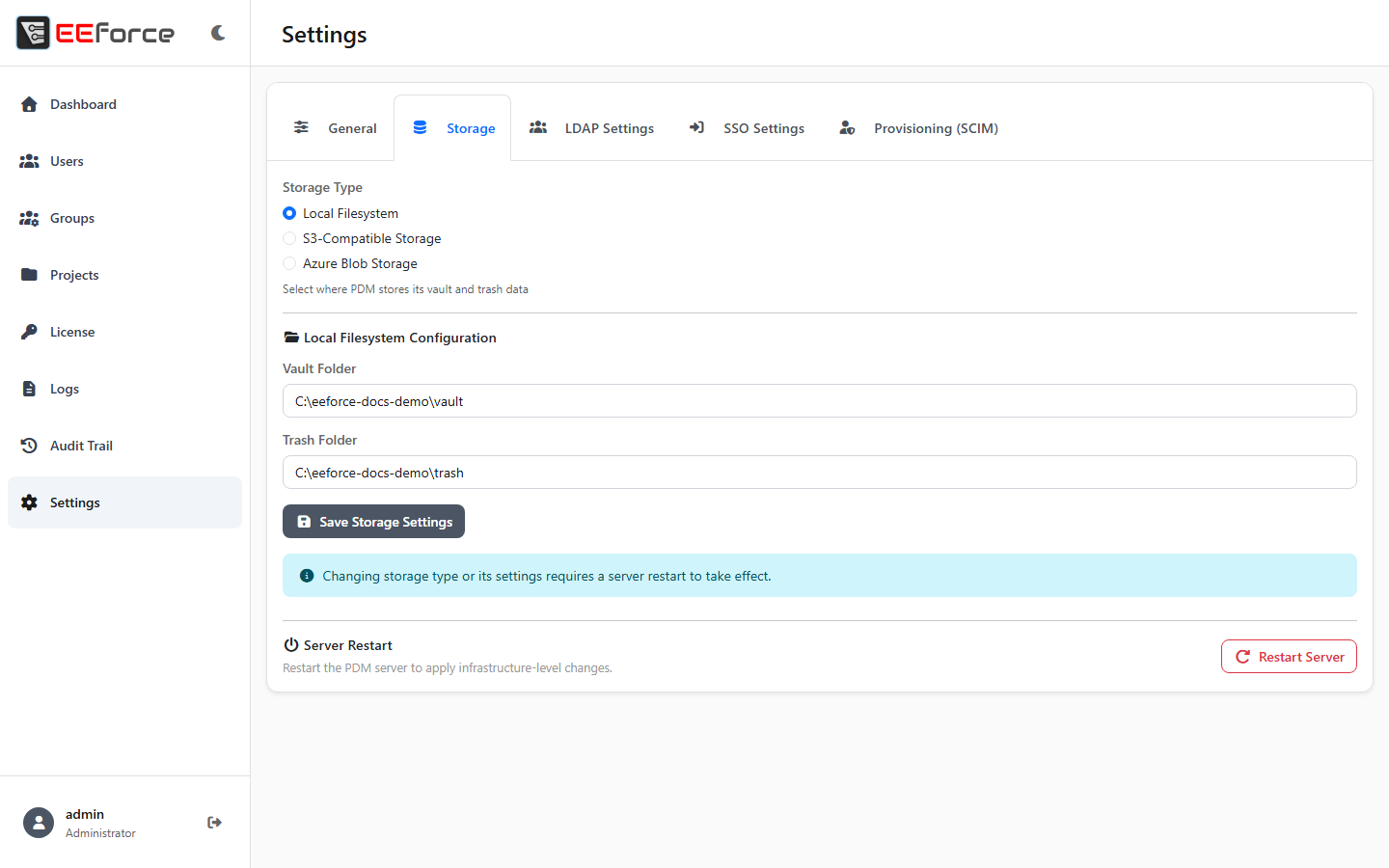The image size is (1389, 868).
Task: Select Settings in the sidebar
Action: (x=124, y=502)
